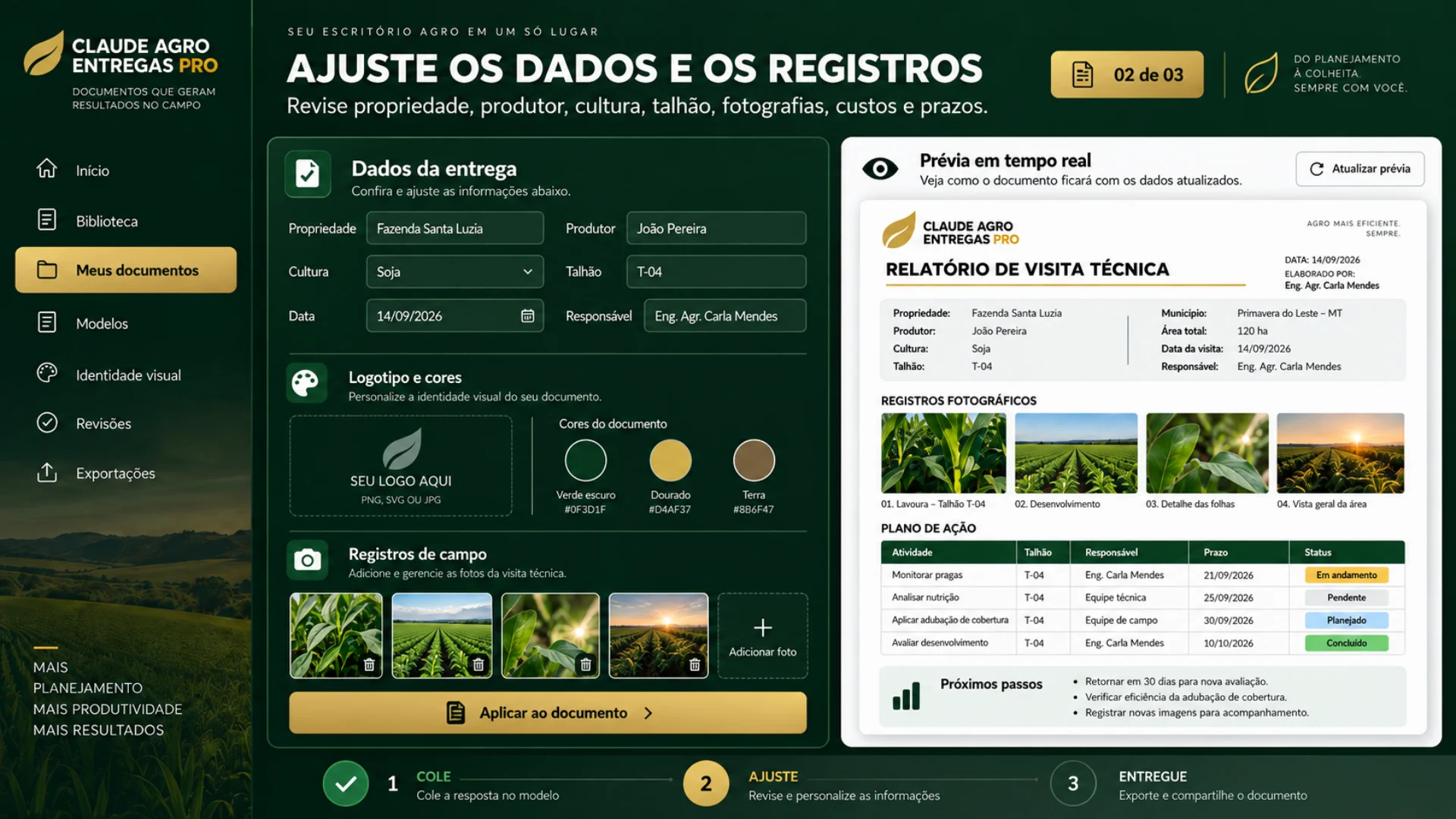Open the calendar picker in Data field
The width and height of the screenshot is (1456, 819).
[527, 315]
